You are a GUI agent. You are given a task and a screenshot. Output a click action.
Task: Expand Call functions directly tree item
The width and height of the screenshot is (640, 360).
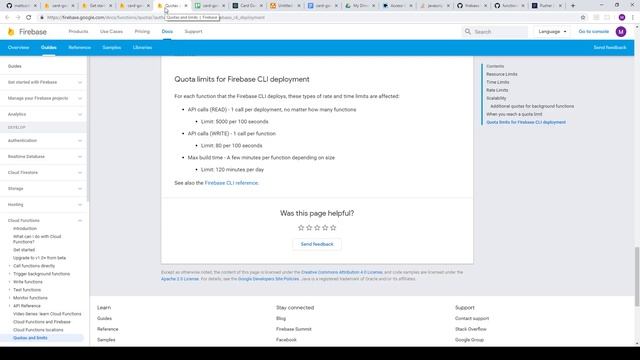coord(9,266)
